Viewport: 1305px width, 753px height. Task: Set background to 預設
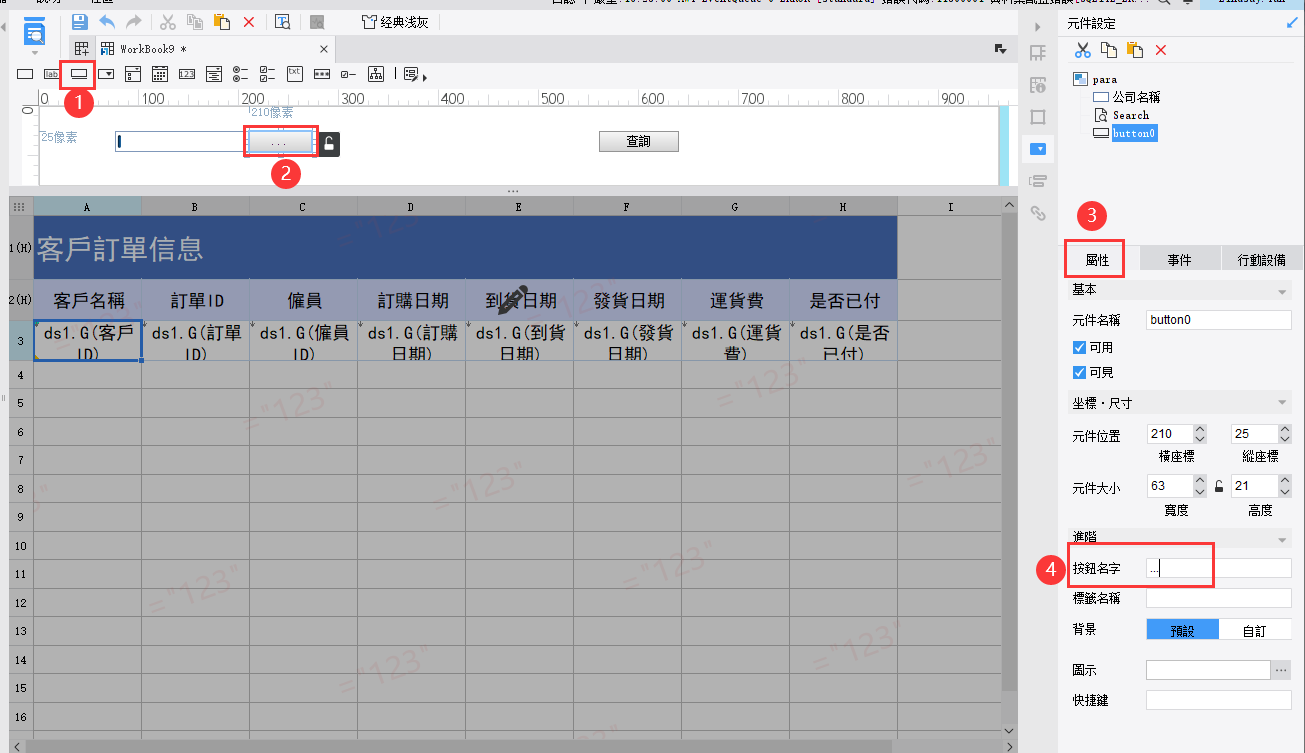pos(1183,630)
